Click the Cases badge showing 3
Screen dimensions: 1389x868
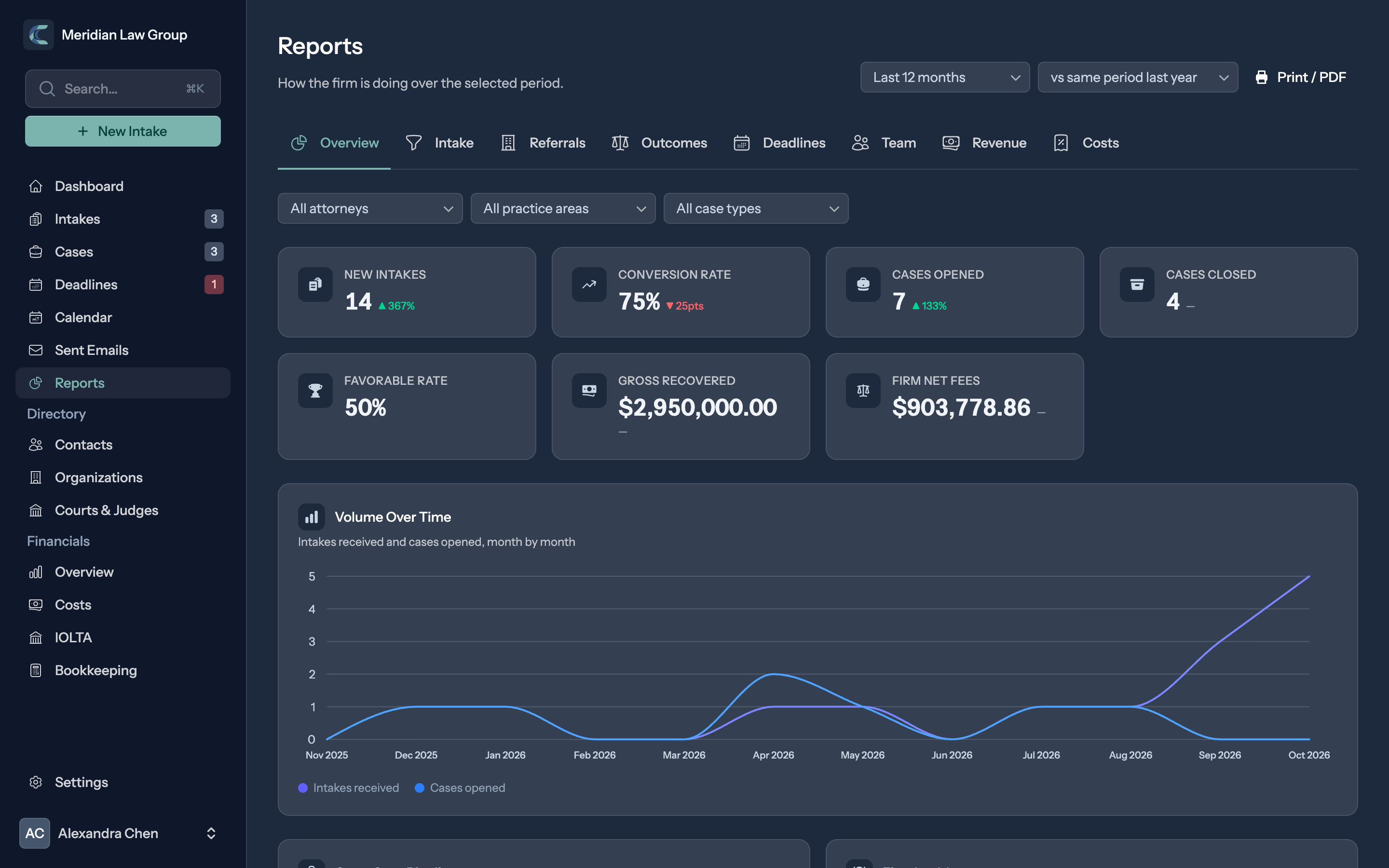[214, 252]
